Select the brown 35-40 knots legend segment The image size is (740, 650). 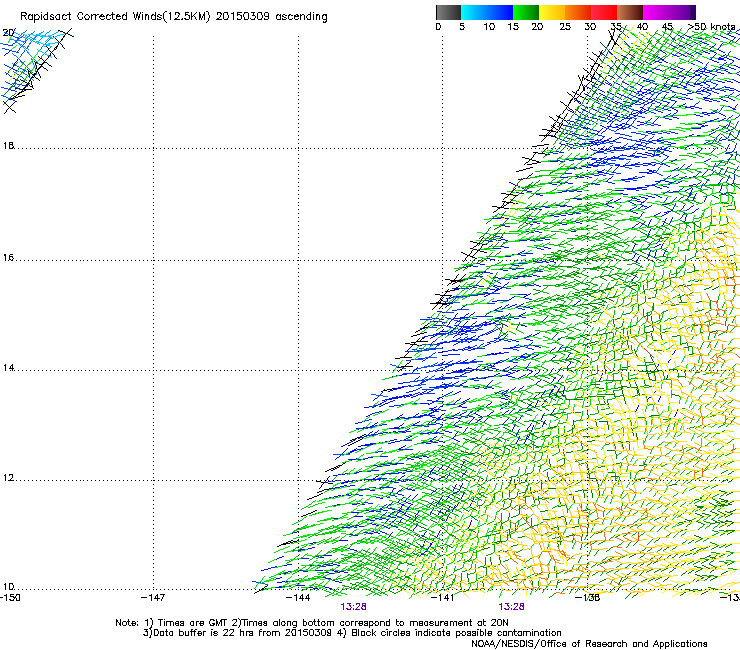coord(630,12)
